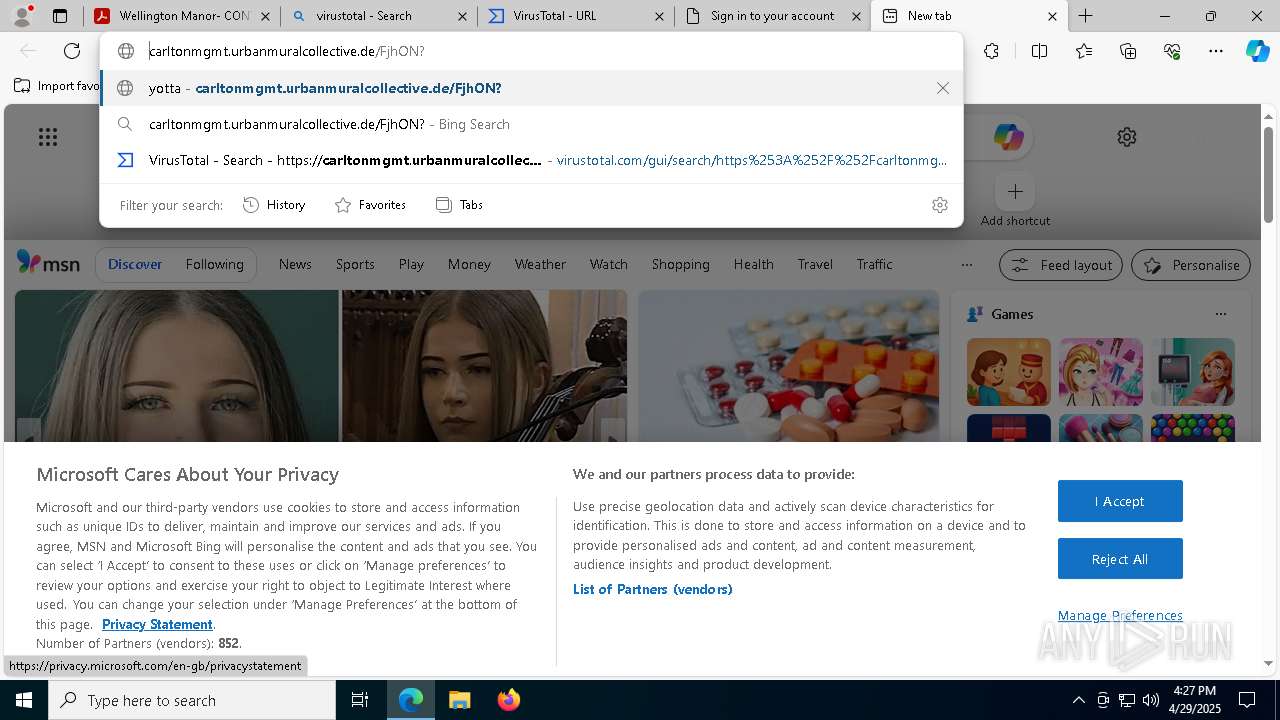The image size is (1280, 720).
Task: Open the new tab plus button
Action: (1086, 16)
